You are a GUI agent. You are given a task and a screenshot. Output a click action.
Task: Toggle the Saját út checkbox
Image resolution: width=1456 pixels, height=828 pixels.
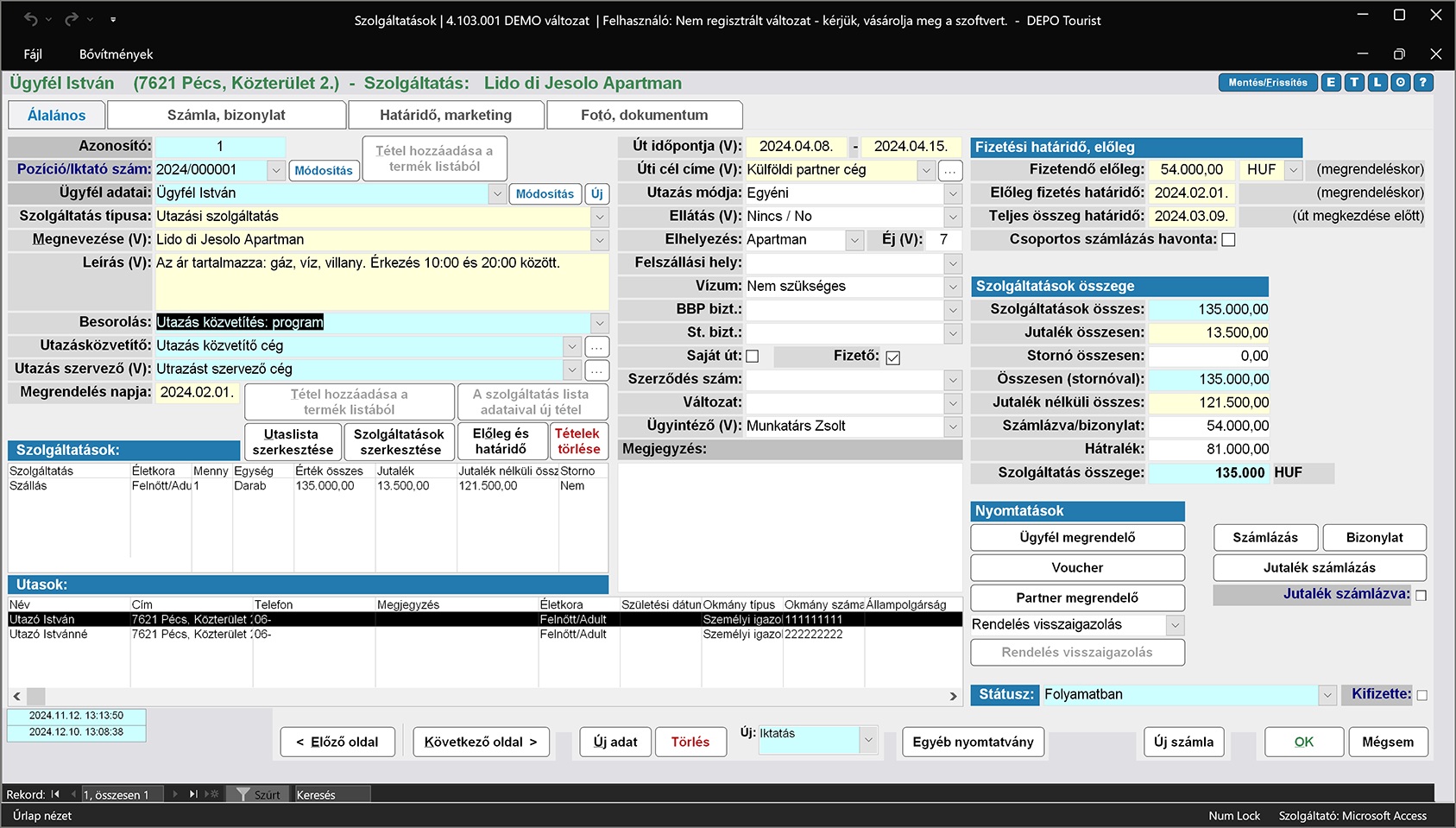point(752,356)
